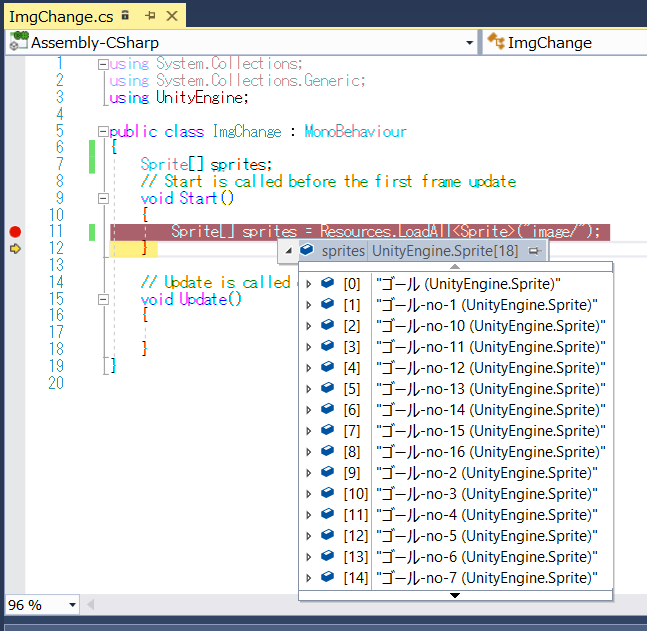Select value "ゴール-no-1 (UnityEngine.Sprite)"
The width and height of the screenshot is (647, 631).
486,305
